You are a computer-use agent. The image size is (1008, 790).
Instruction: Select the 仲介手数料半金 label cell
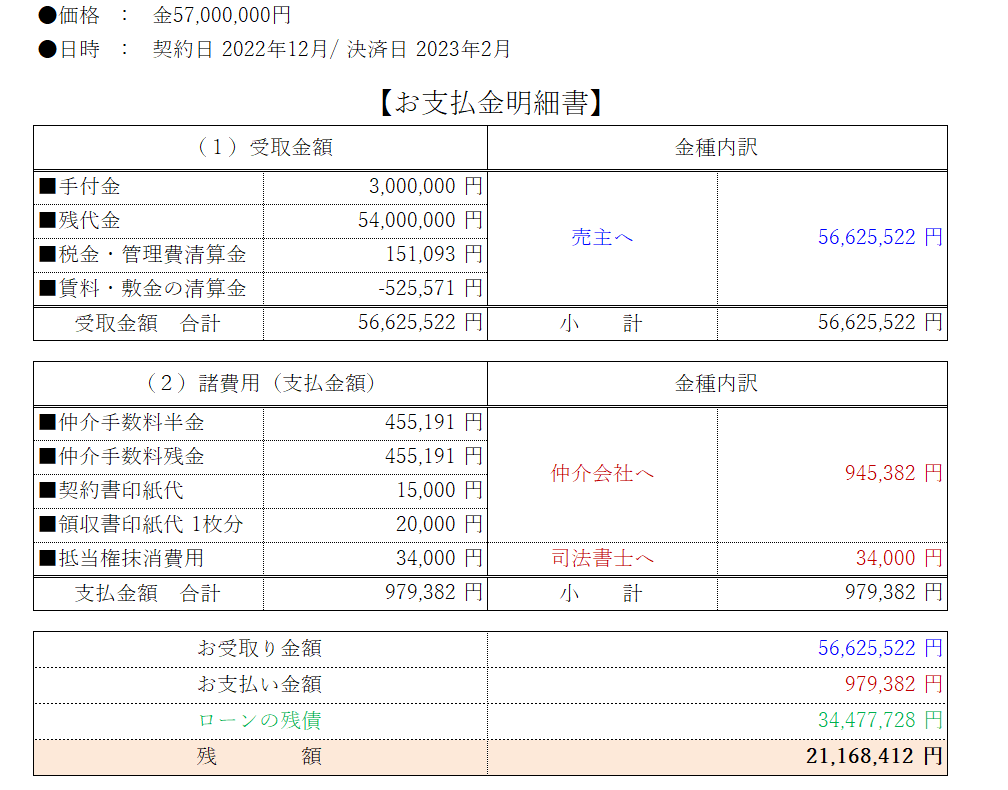(148, 423)
